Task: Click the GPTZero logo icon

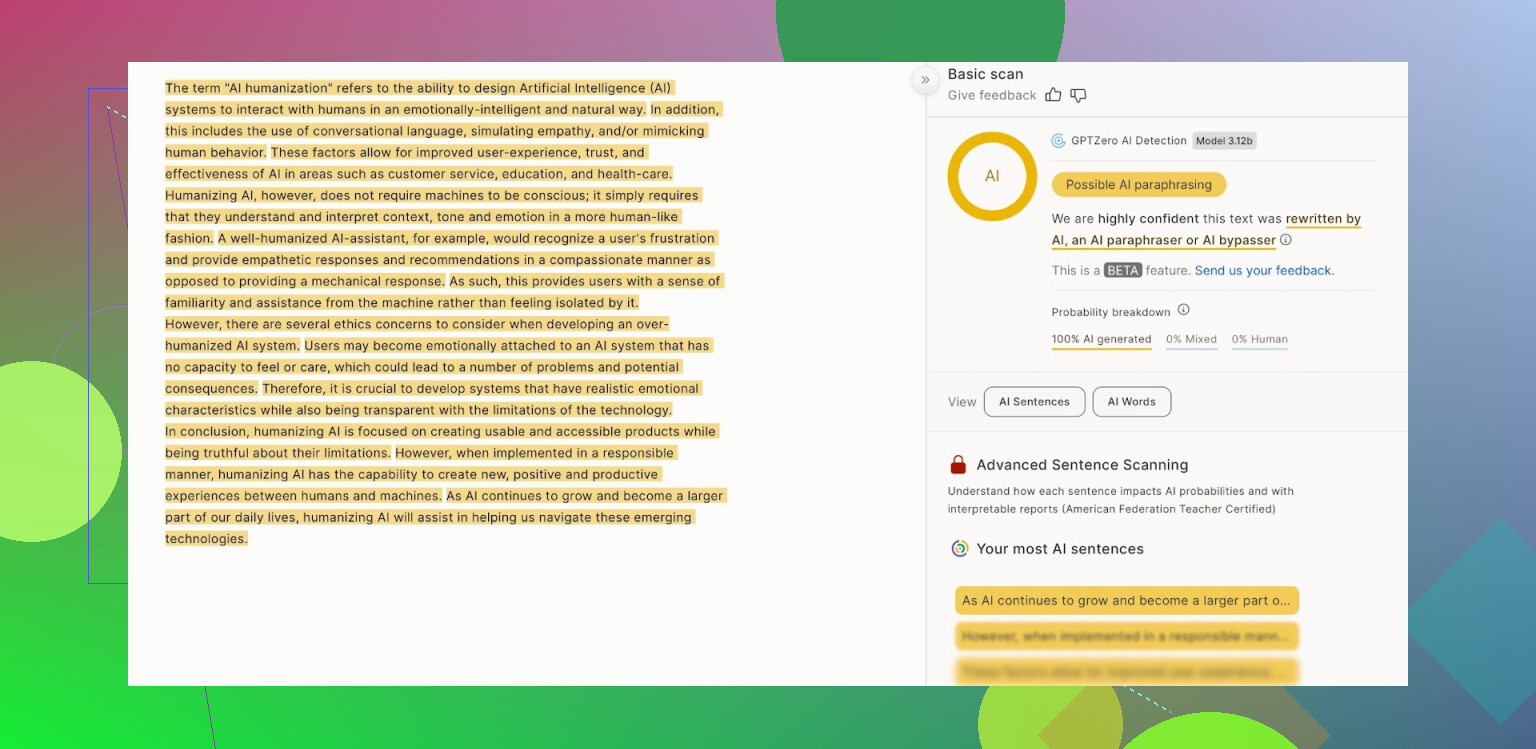Action: coord(1058,141)
